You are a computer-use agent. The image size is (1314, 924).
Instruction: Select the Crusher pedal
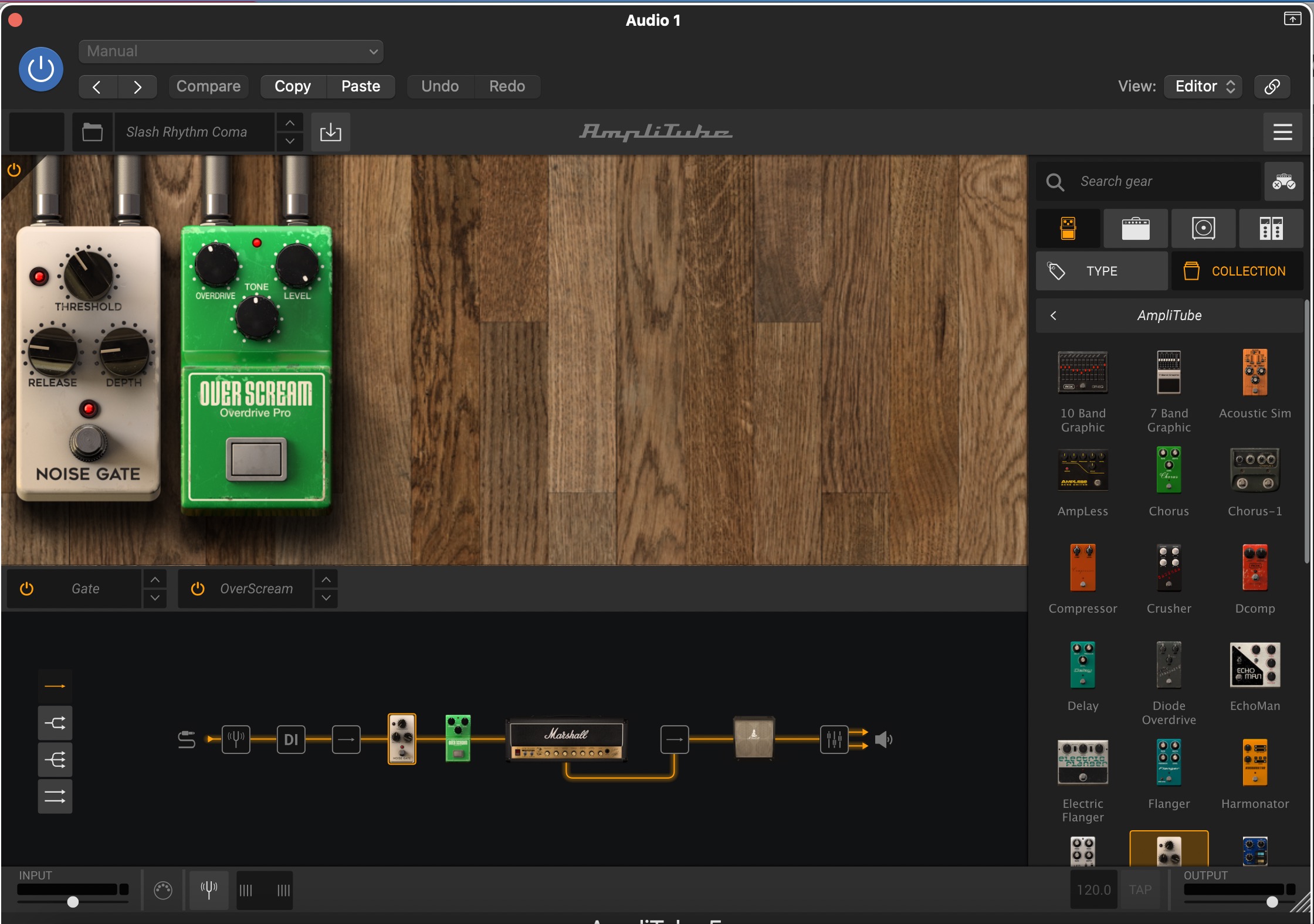coord(1169,580)
